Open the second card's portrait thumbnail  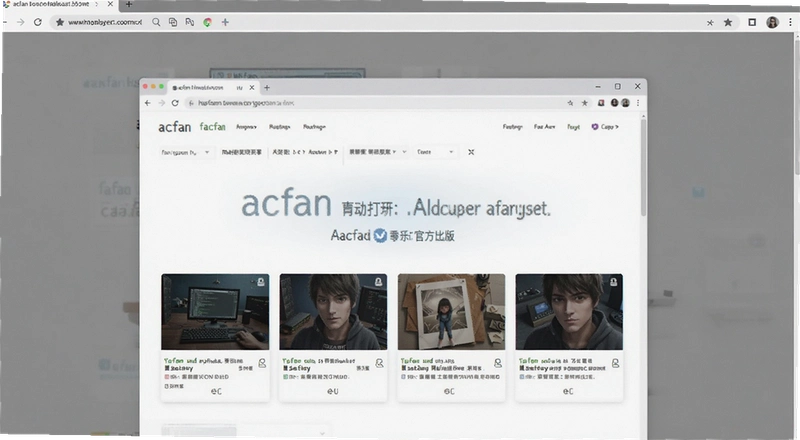click(333, 312)
